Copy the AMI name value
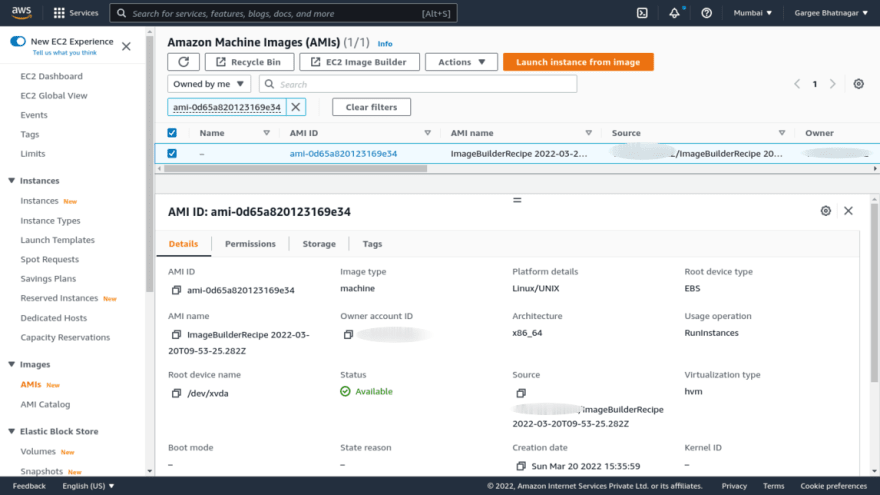 (176, 334)
